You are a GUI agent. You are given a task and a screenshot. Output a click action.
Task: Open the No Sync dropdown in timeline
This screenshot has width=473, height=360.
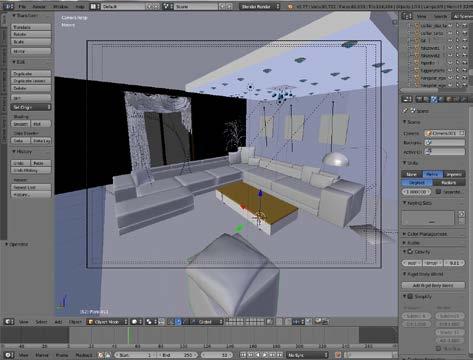click(x=307, y=355)
